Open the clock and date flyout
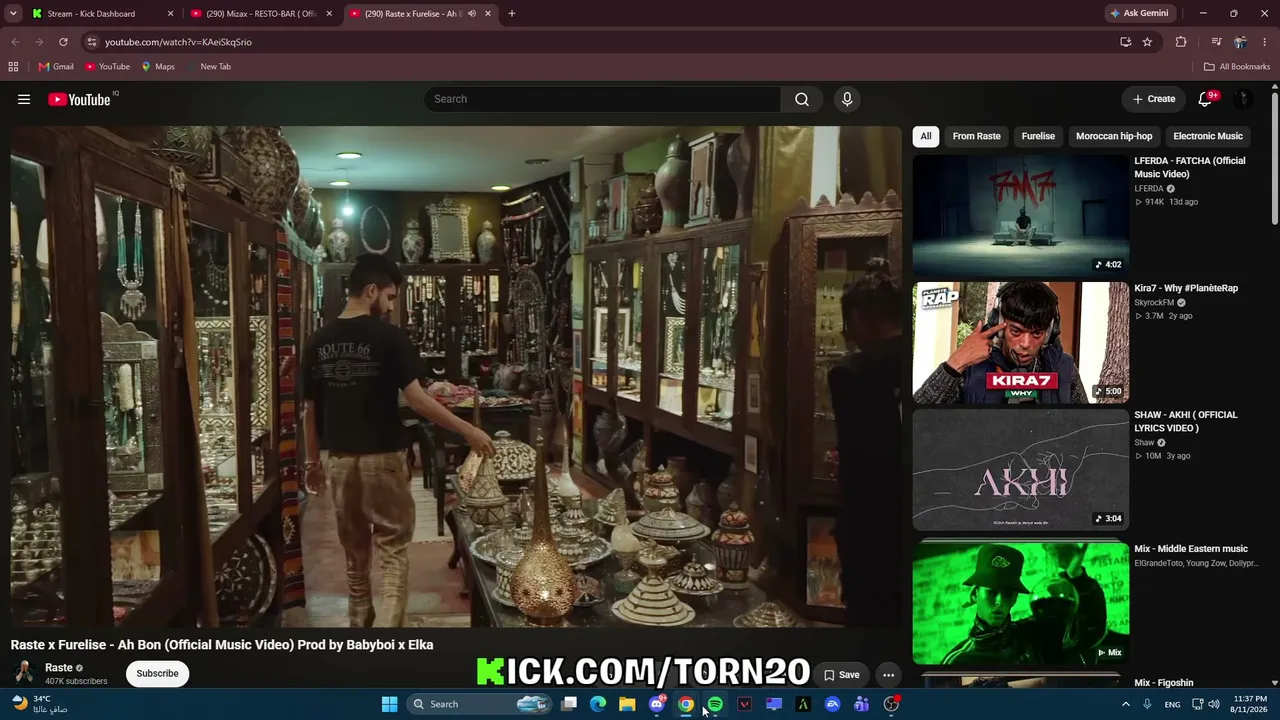 coord(1250,704)
